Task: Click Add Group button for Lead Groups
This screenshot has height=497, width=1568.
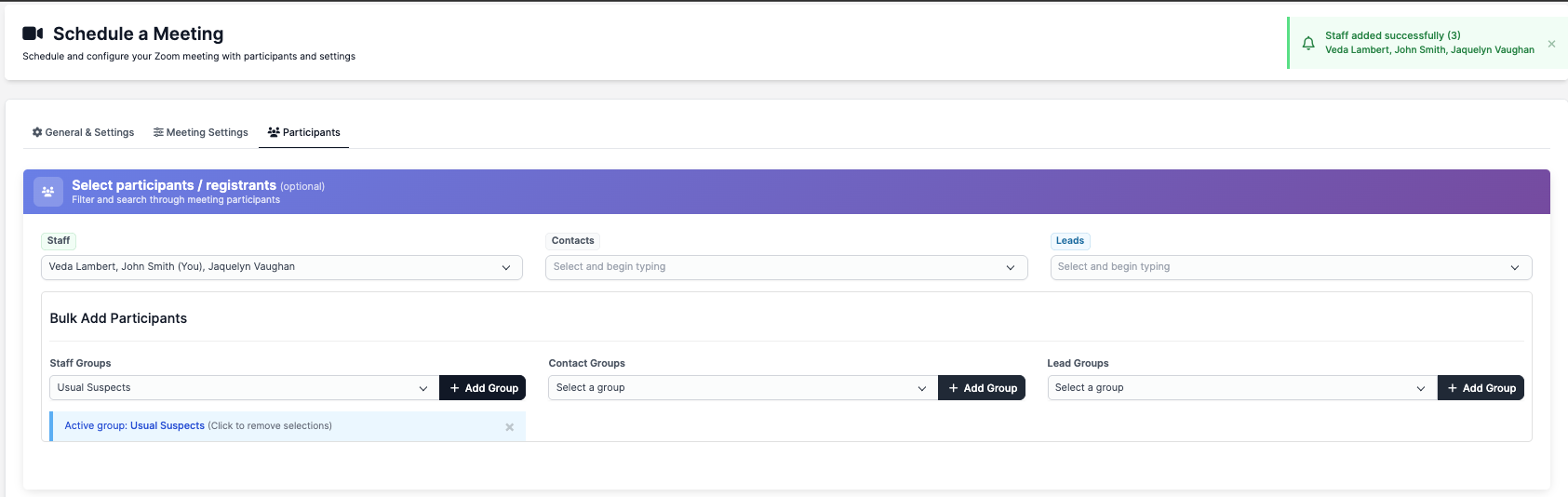Action: pyautogui.click(x=1481, y=388)
